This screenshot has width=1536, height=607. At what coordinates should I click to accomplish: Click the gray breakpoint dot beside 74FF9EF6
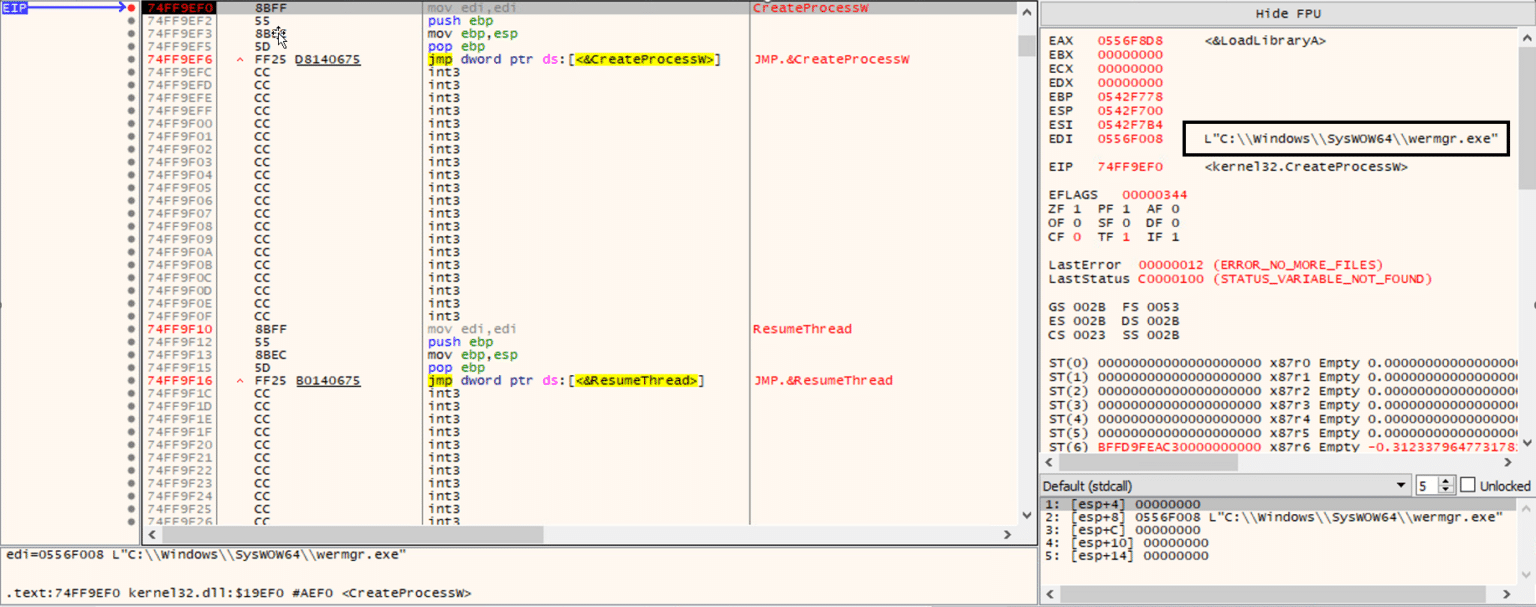click(130, 59)
